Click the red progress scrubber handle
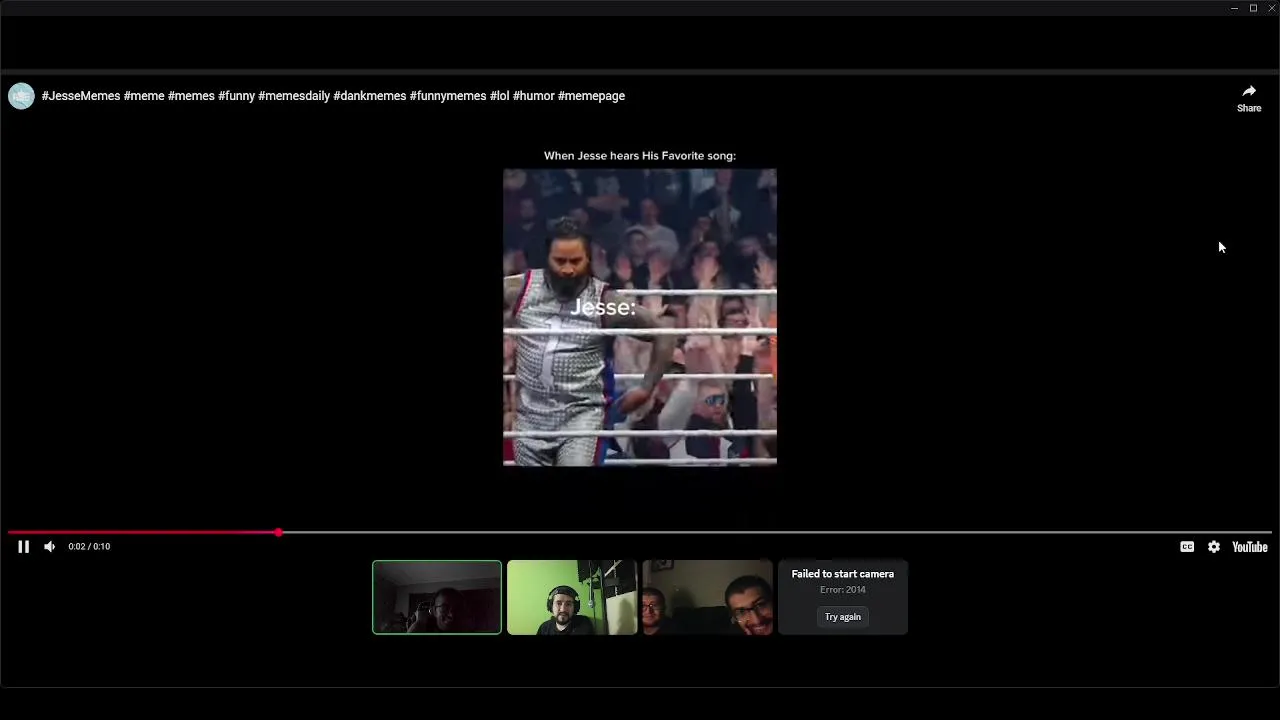1280x720 pixels. 278,532
